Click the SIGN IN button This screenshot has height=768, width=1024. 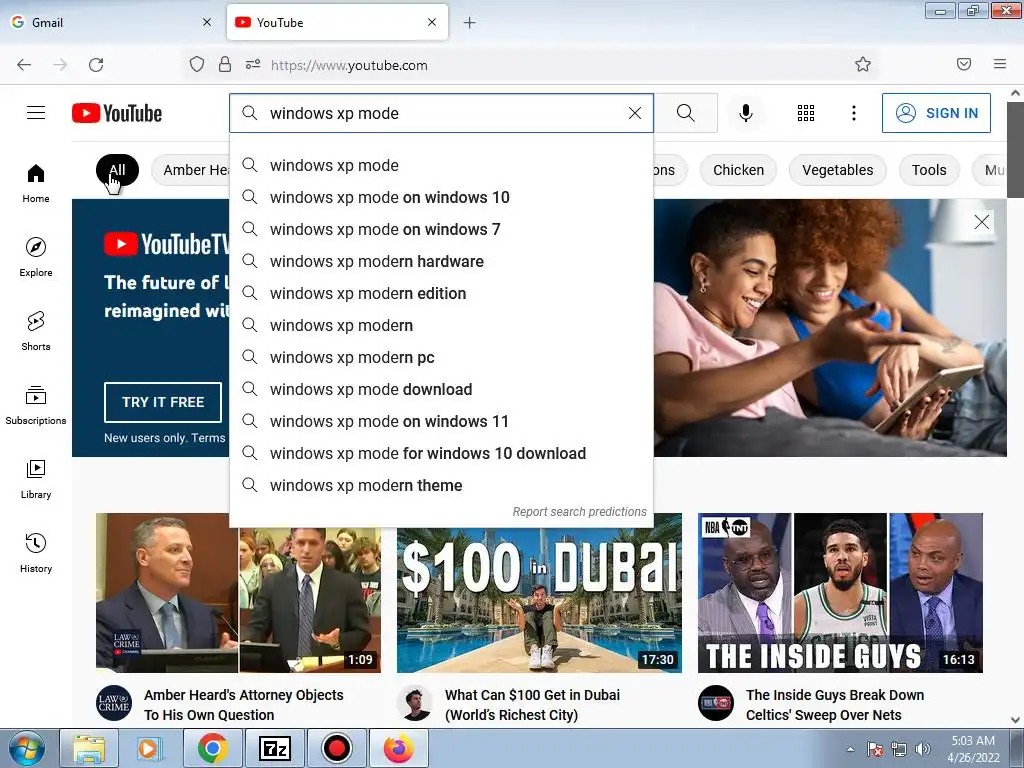point(936,113)
